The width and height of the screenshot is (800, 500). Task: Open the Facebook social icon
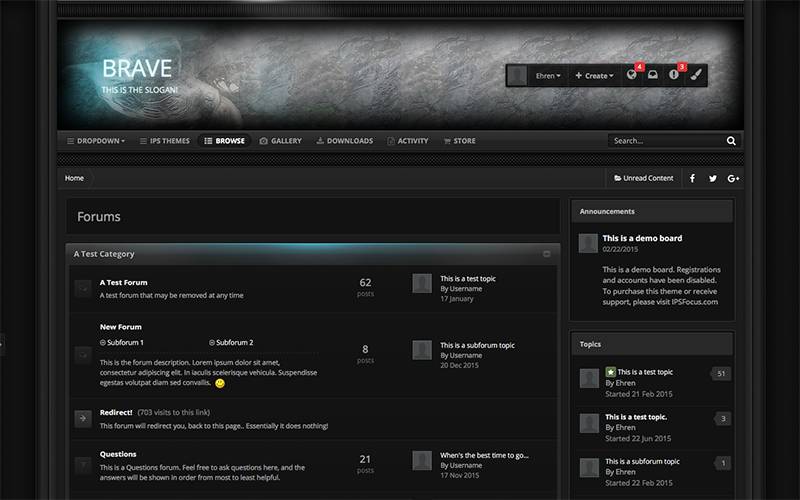(692, 178)
